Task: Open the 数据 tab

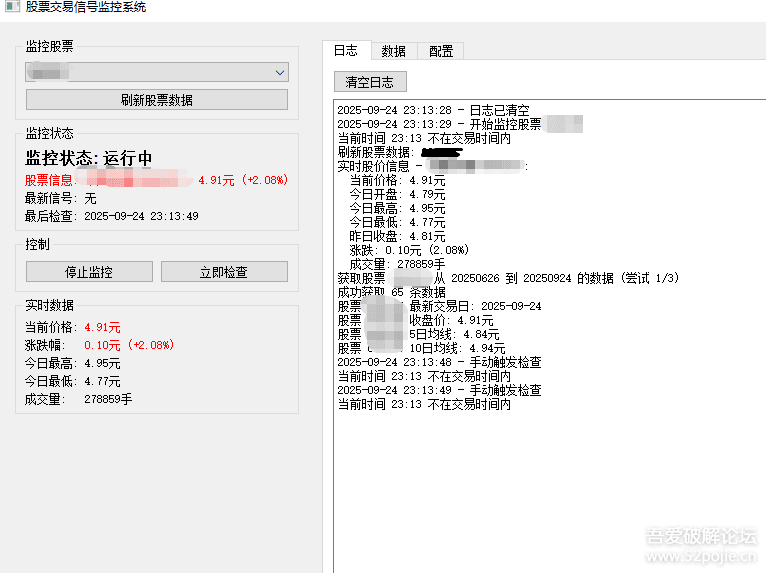Action: tap(394, 51)
